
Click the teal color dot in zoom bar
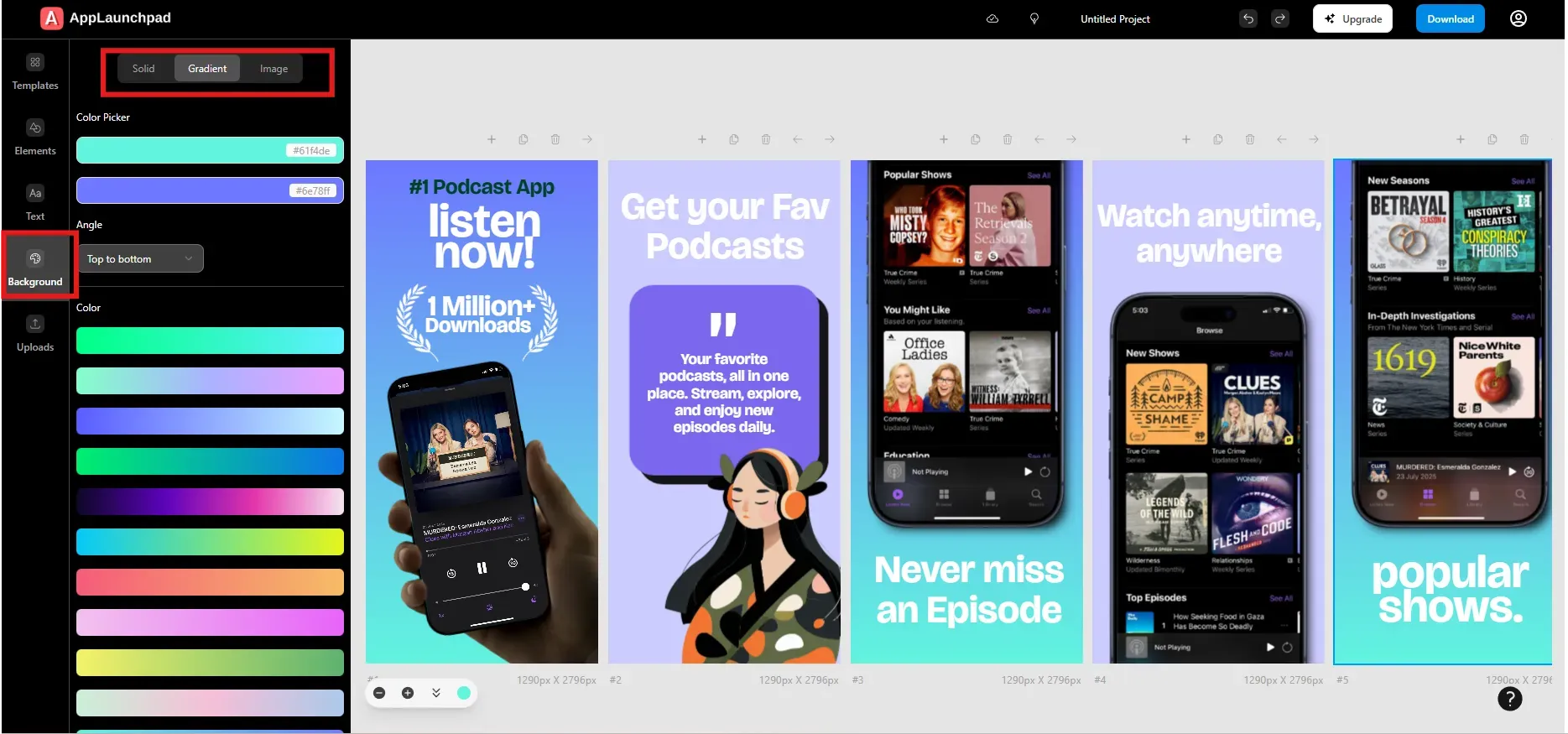click(x=464, y=693)
